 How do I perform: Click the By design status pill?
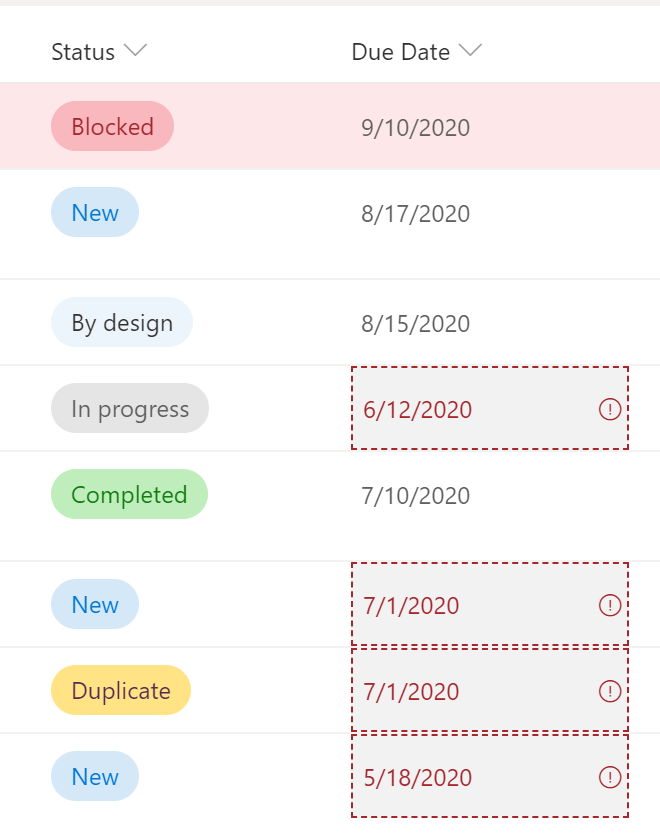(122, 323)
